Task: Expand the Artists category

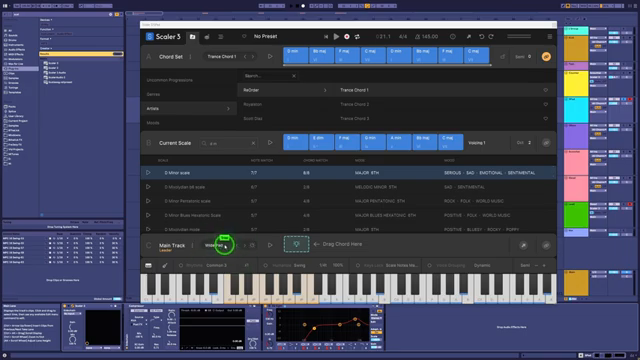Action: [x=189, y=109]
